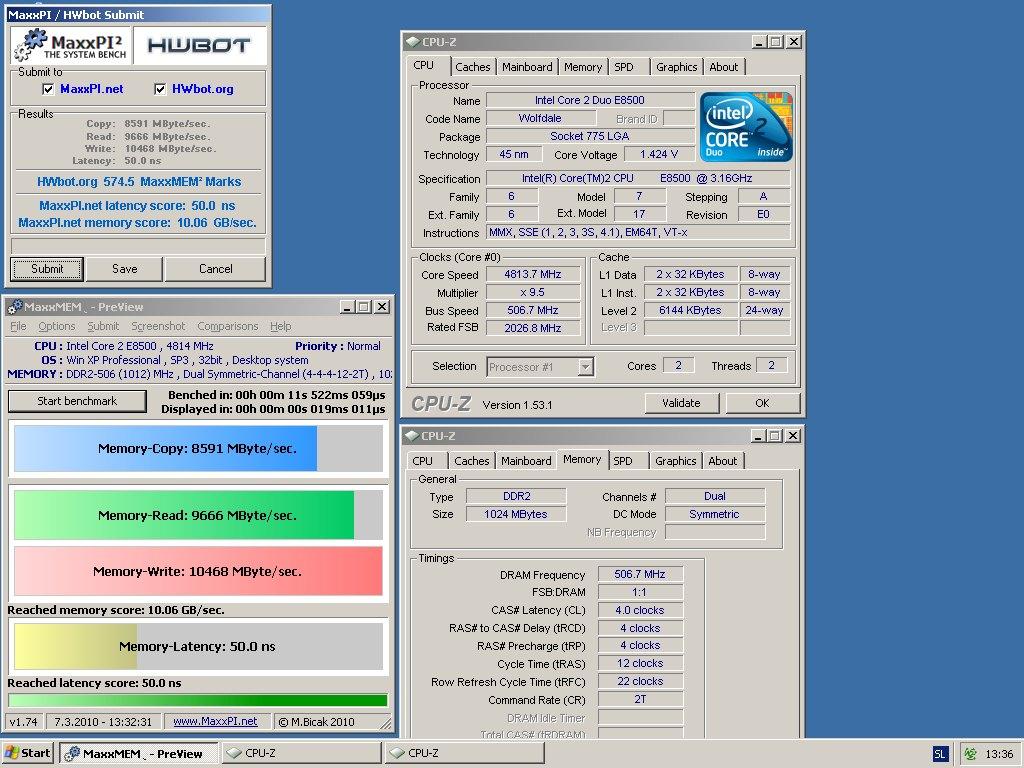The width and height of the screenshot is (1024, 768).
Task: Click Submit button in HWbot Submit dialog
Action: coord(47,268)
